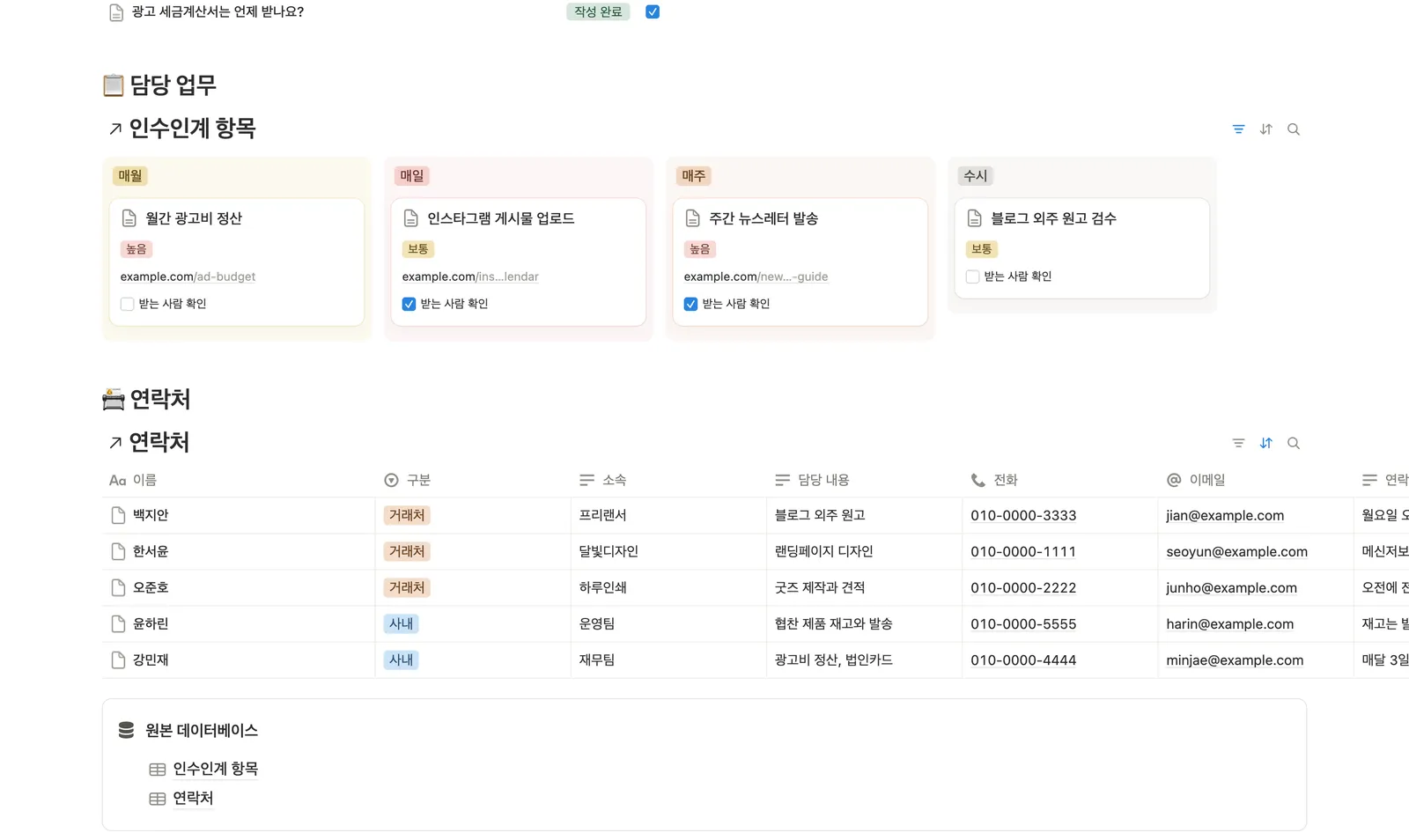
Task: Open the 담당 내용 column header menu
Action: tap(864, 480)
